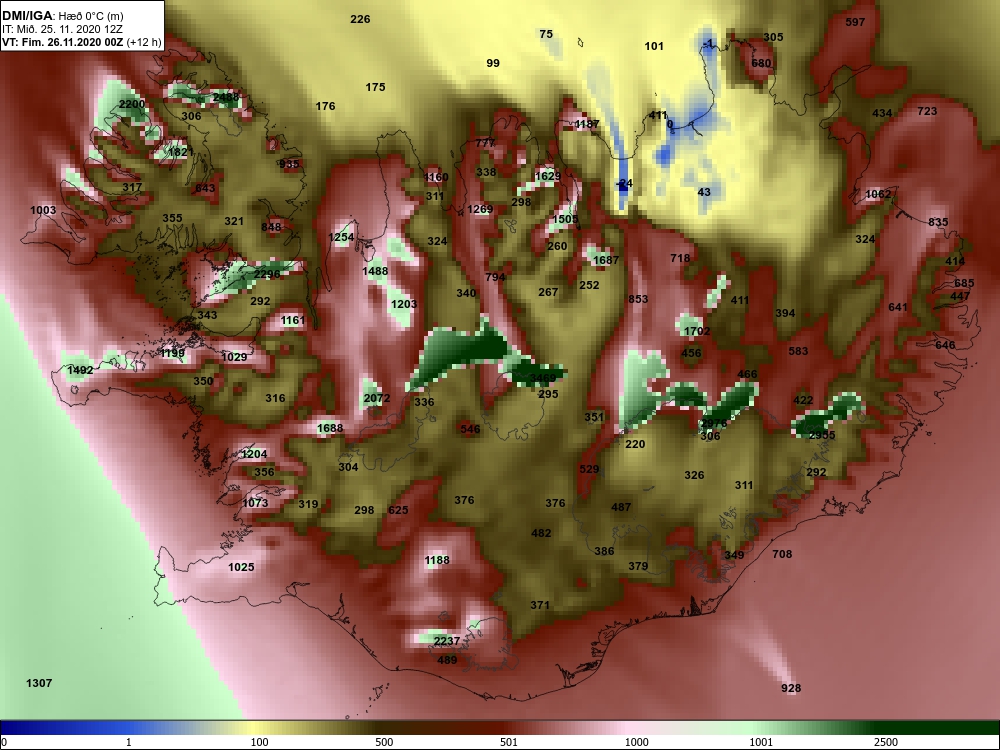Viewport: 1000px width, 750px height.
Task: Click the 625 height label
Action: coord(398,510)
